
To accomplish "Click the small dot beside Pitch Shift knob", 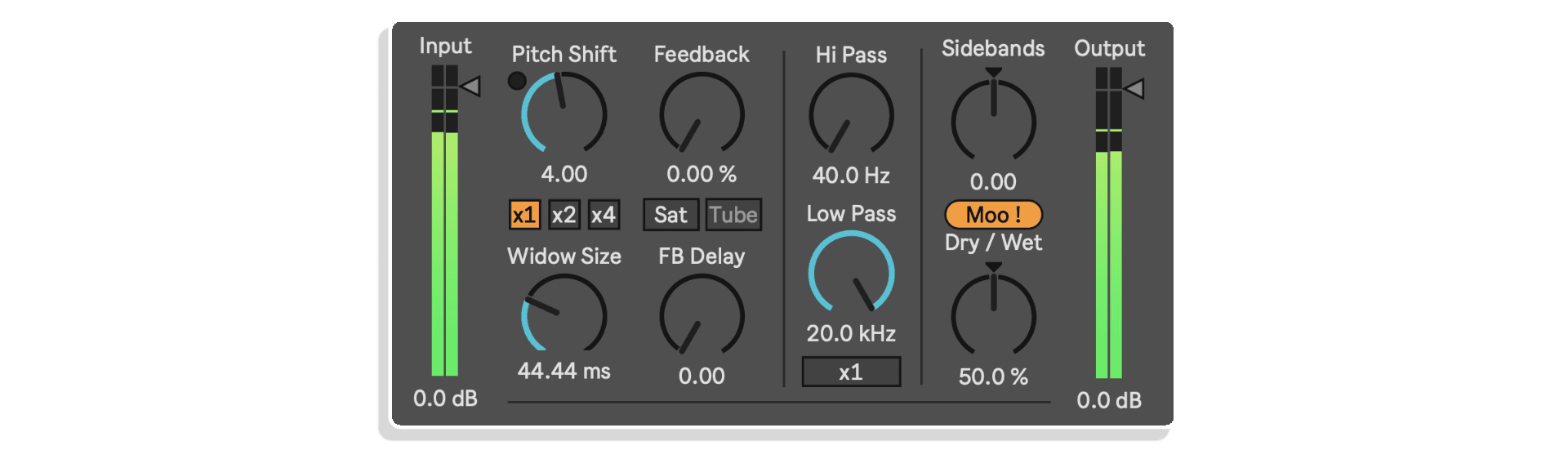I will tap(516, 81).
